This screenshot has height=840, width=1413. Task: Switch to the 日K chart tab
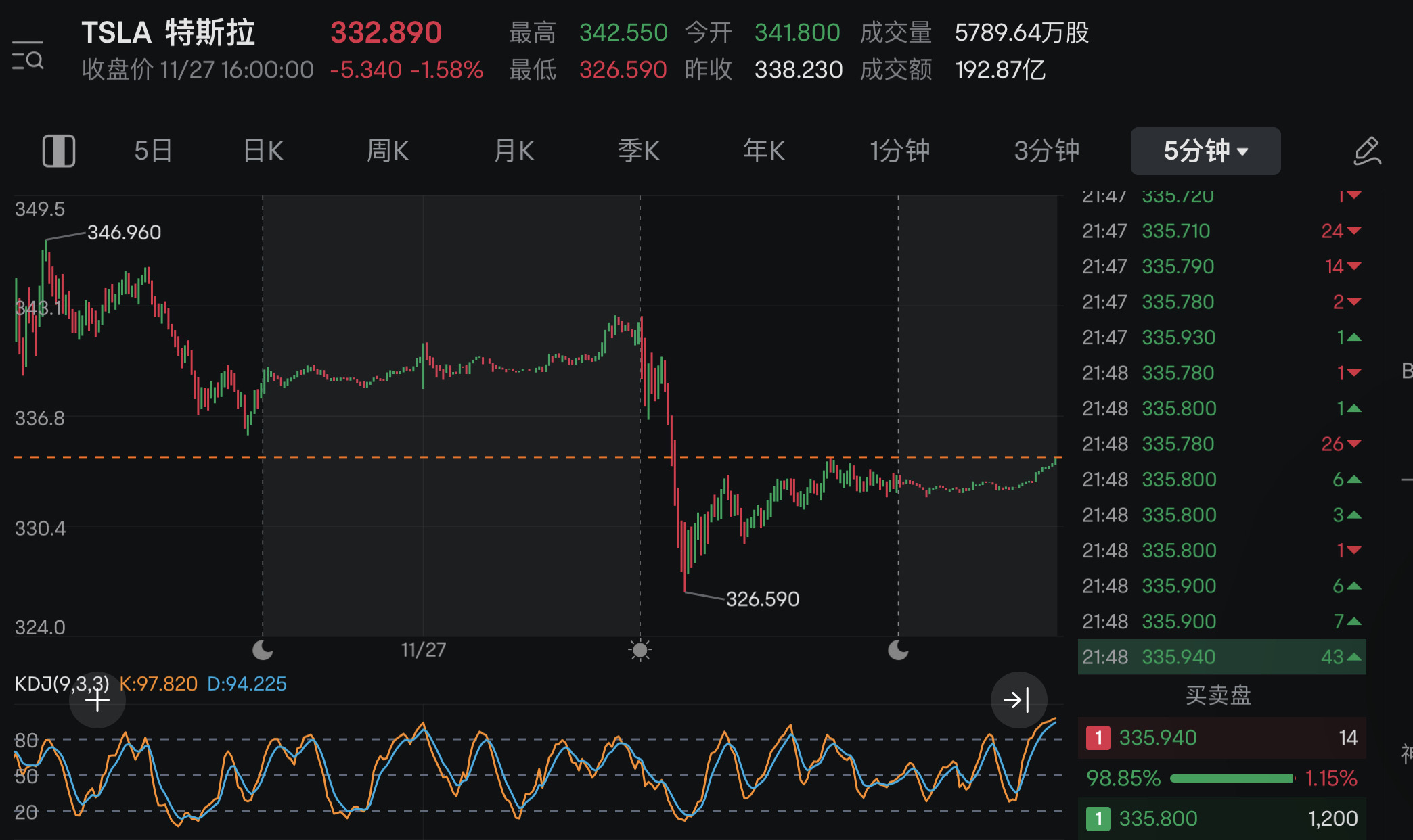point(263,151)
